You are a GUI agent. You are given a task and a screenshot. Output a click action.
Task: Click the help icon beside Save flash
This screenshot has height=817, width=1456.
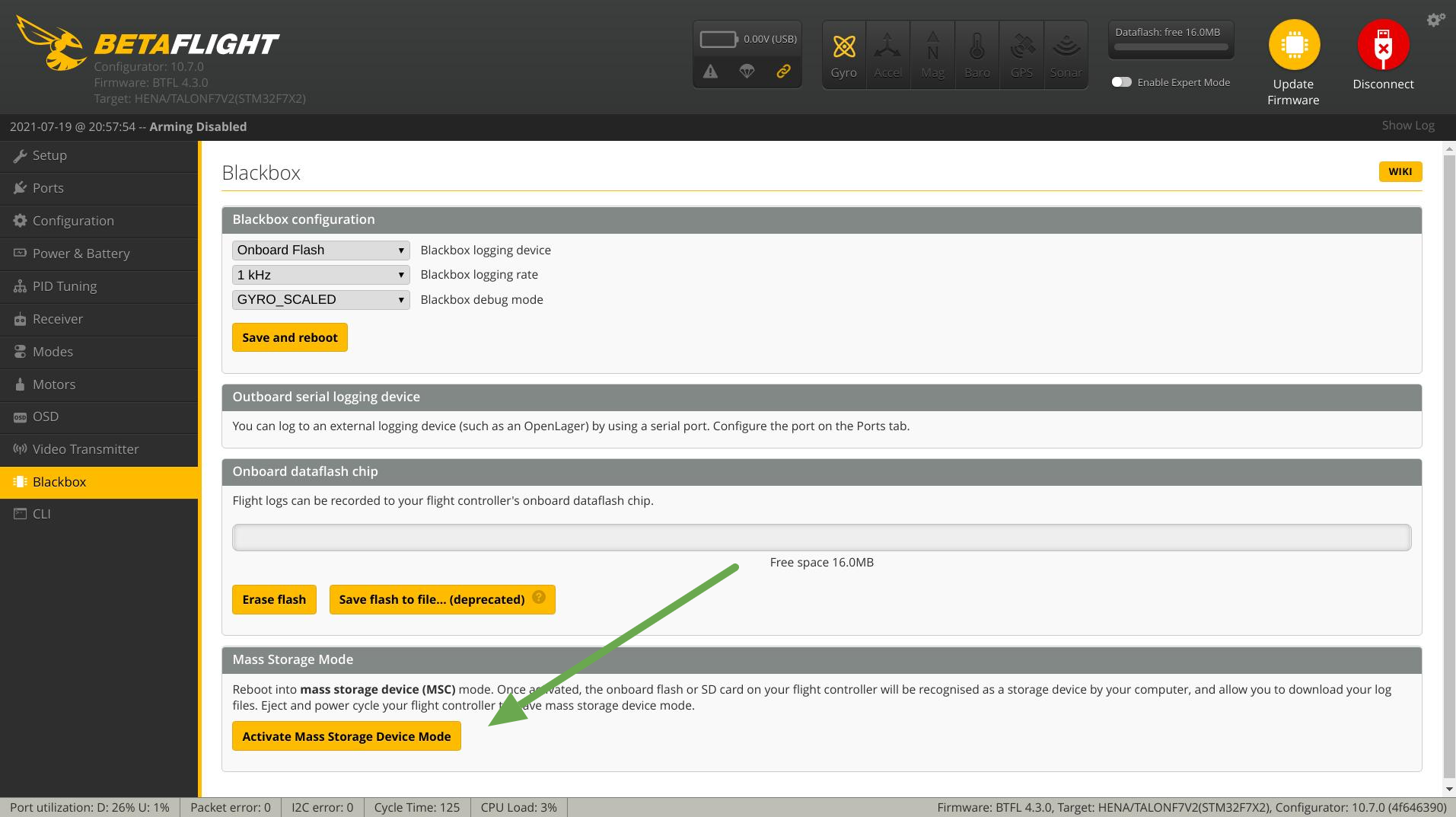pyautogui.click(x=539, y=597)
